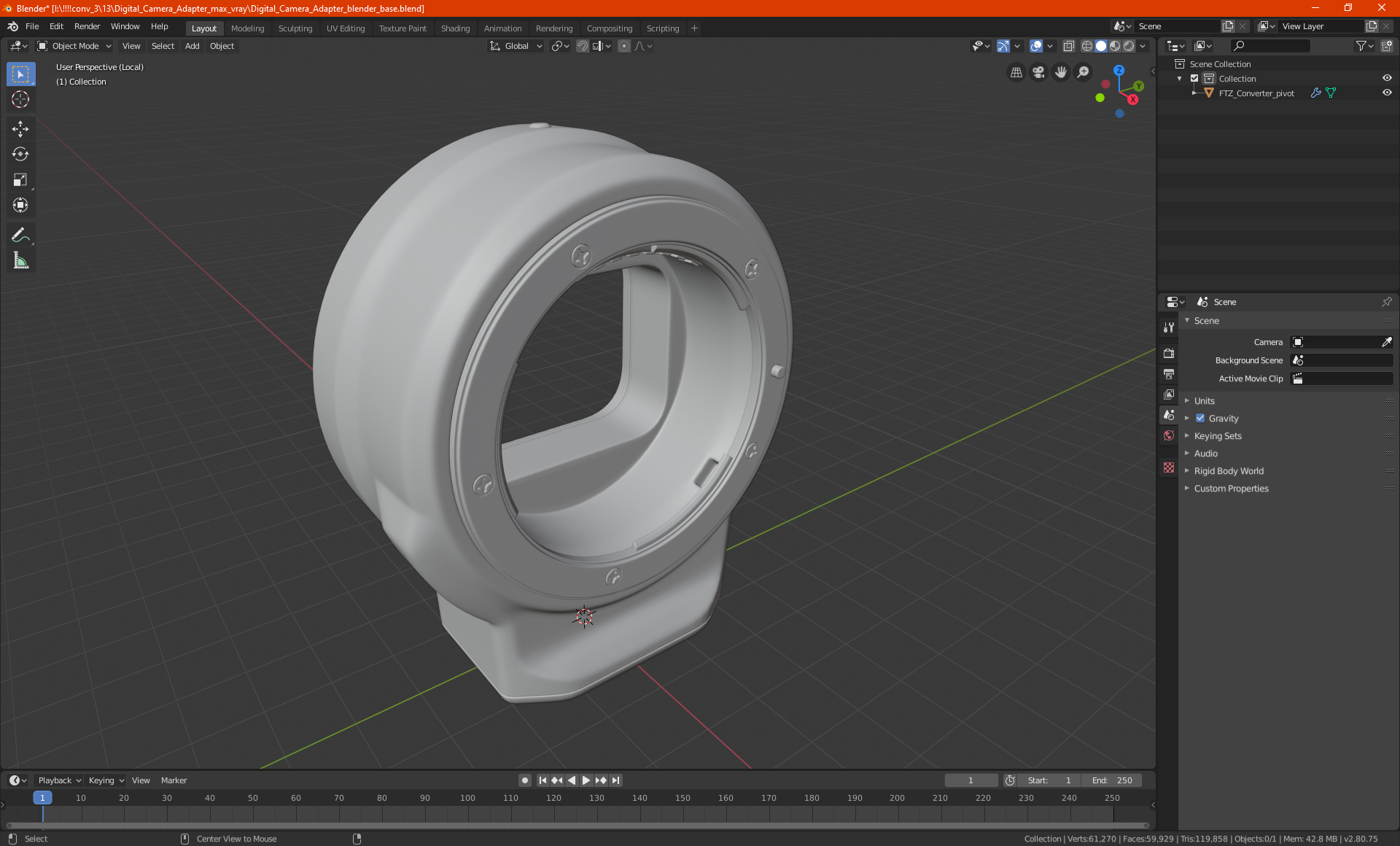Click the modifier wrench icon on FTZ_Converter_pivot
Viewport: 1400px width, 846px height.
[x=1315, y=93]
